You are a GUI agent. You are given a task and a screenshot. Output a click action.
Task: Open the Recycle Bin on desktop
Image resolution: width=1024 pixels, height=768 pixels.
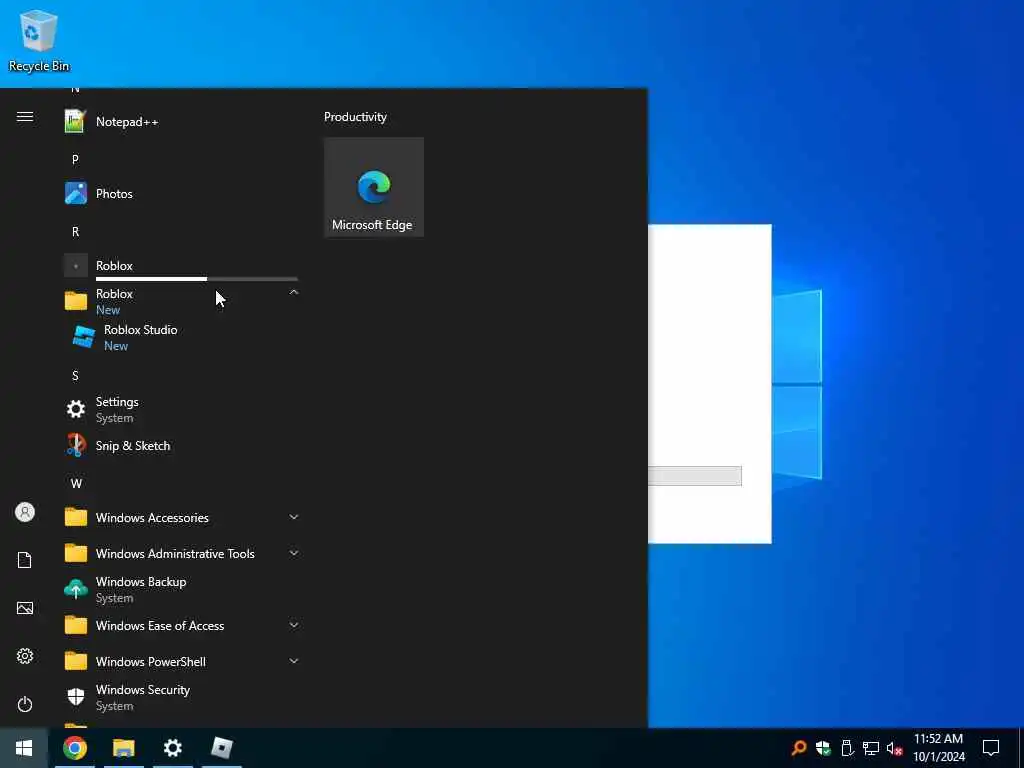(39, 40)
